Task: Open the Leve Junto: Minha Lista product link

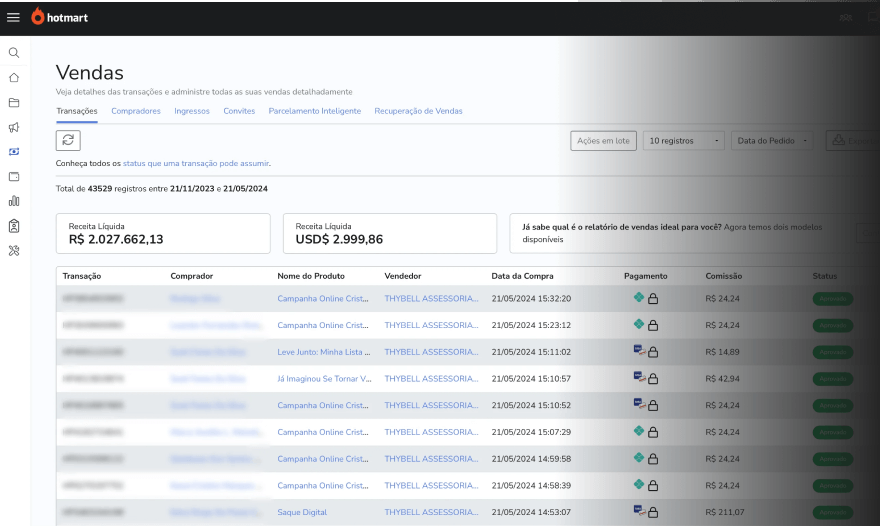Action: (x=324, y=352)
